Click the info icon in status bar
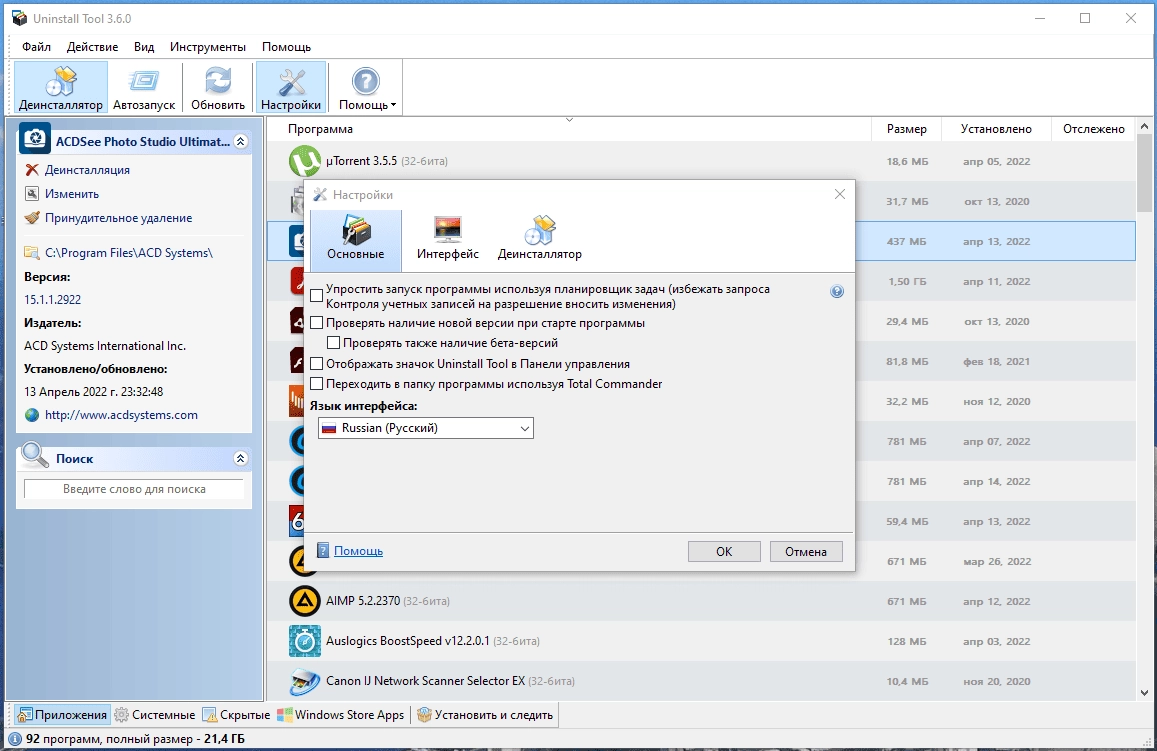Screen dimensions: 1157x751 click(x=15, y=738)
